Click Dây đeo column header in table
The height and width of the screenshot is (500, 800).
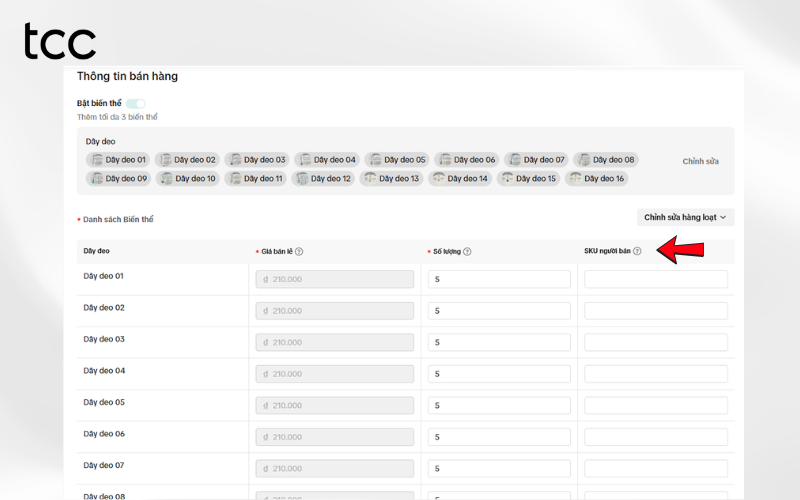click(96, 251)
